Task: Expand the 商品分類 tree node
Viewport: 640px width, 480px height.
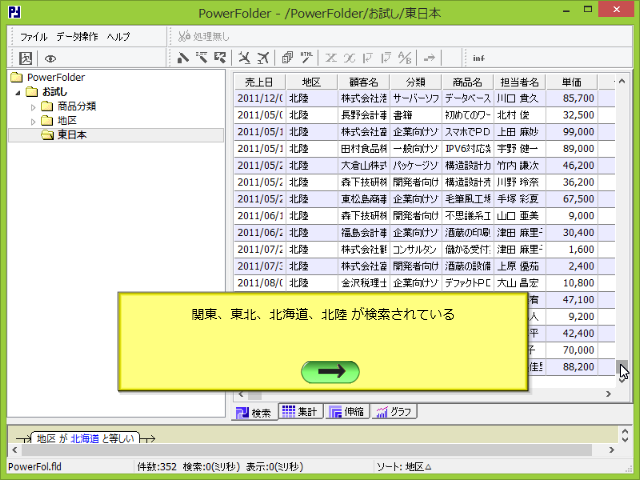Action: pyautogui.click(x=33, y=107)
